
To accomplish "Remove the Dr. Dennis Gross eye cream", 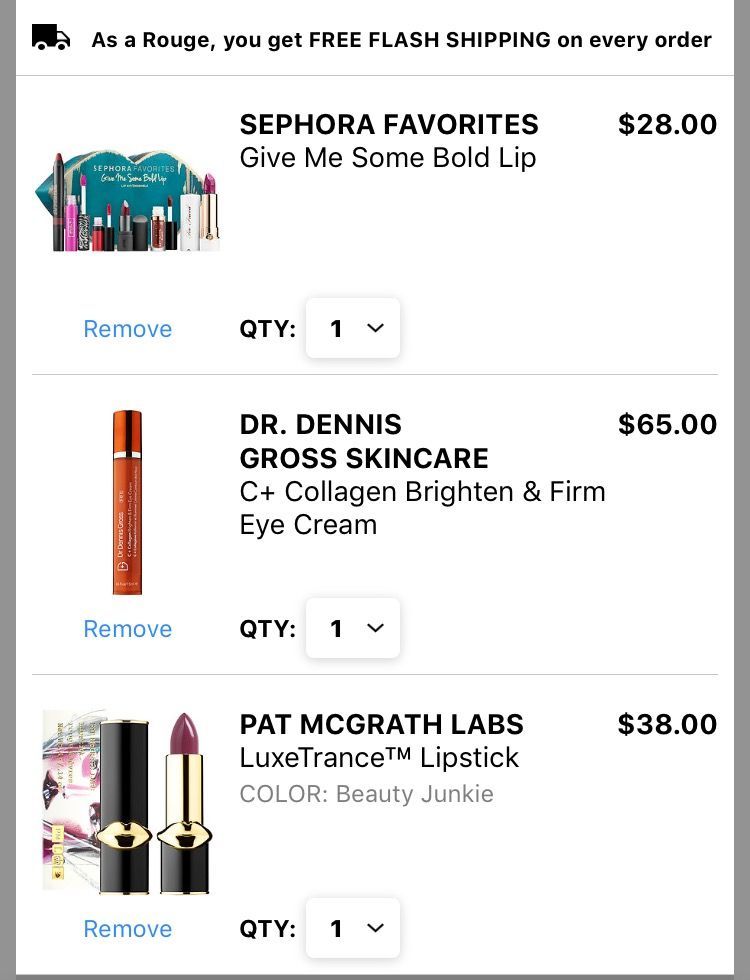I will tap(128, 629).
